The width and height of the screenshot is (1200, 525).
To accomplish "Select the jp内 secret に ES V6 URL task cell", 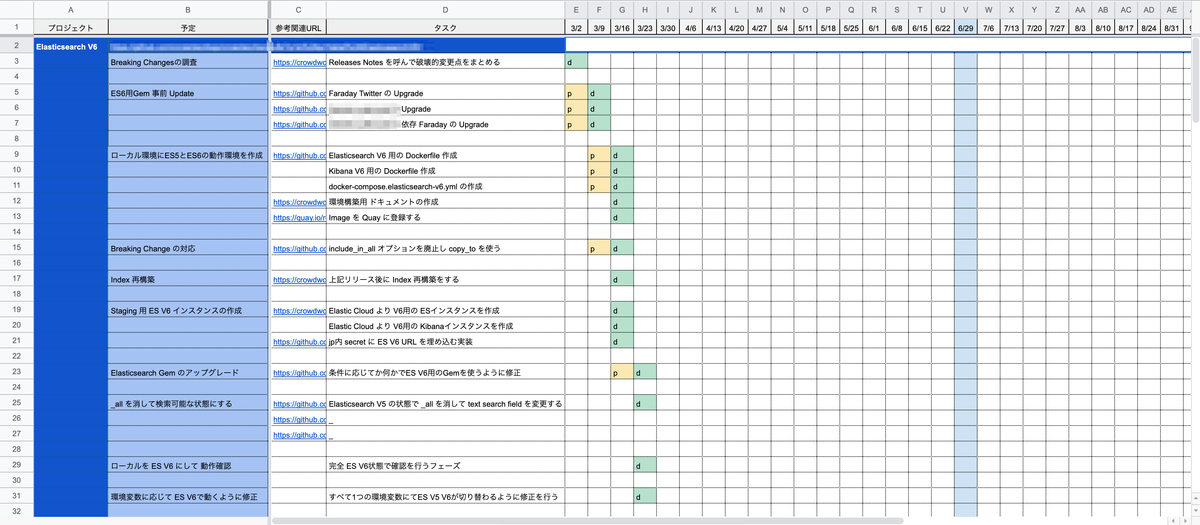I will (x=445, y=341).
